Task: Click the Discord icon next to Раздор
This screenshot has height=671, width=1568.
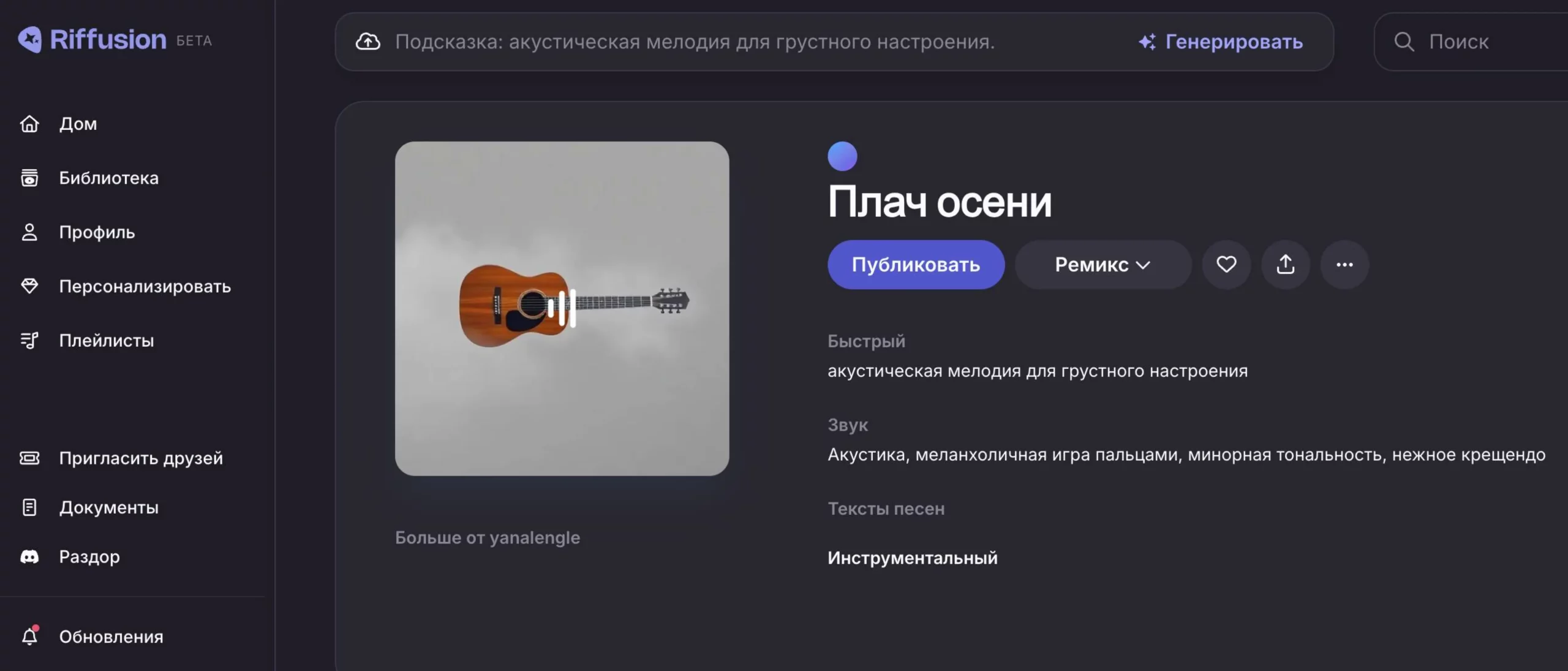Action: tap(29, 556)
